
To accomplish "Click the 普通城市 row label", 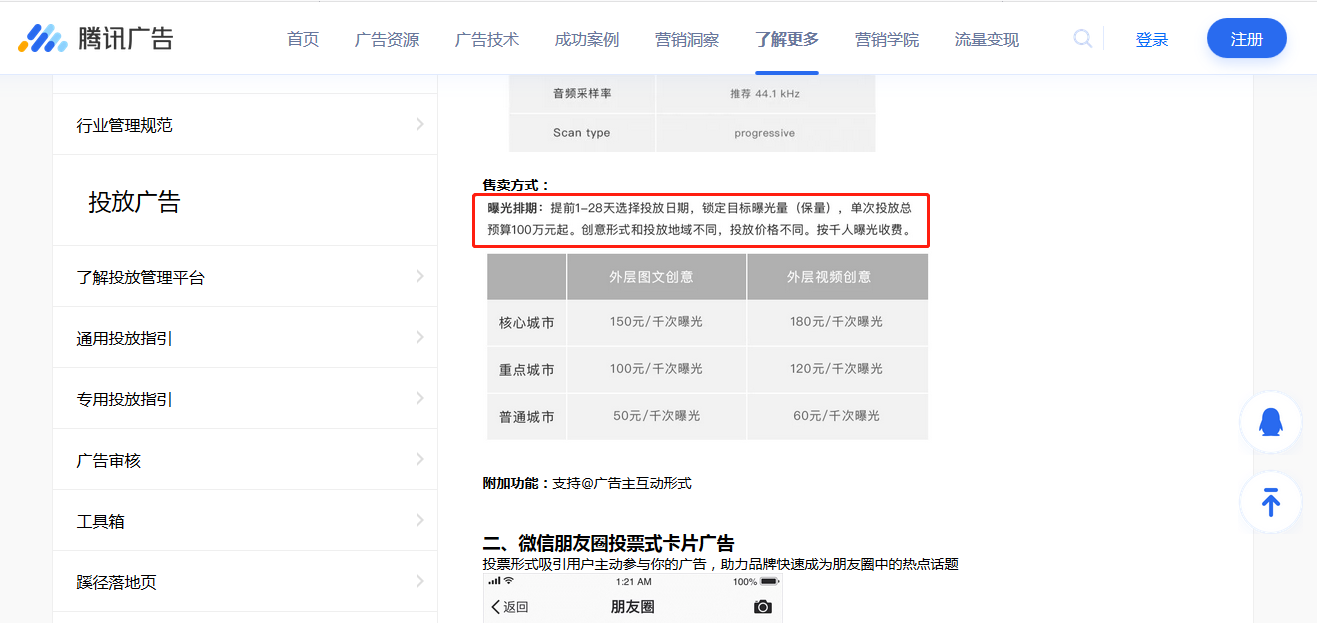I will pyautogui.click(x=527, y=417).
